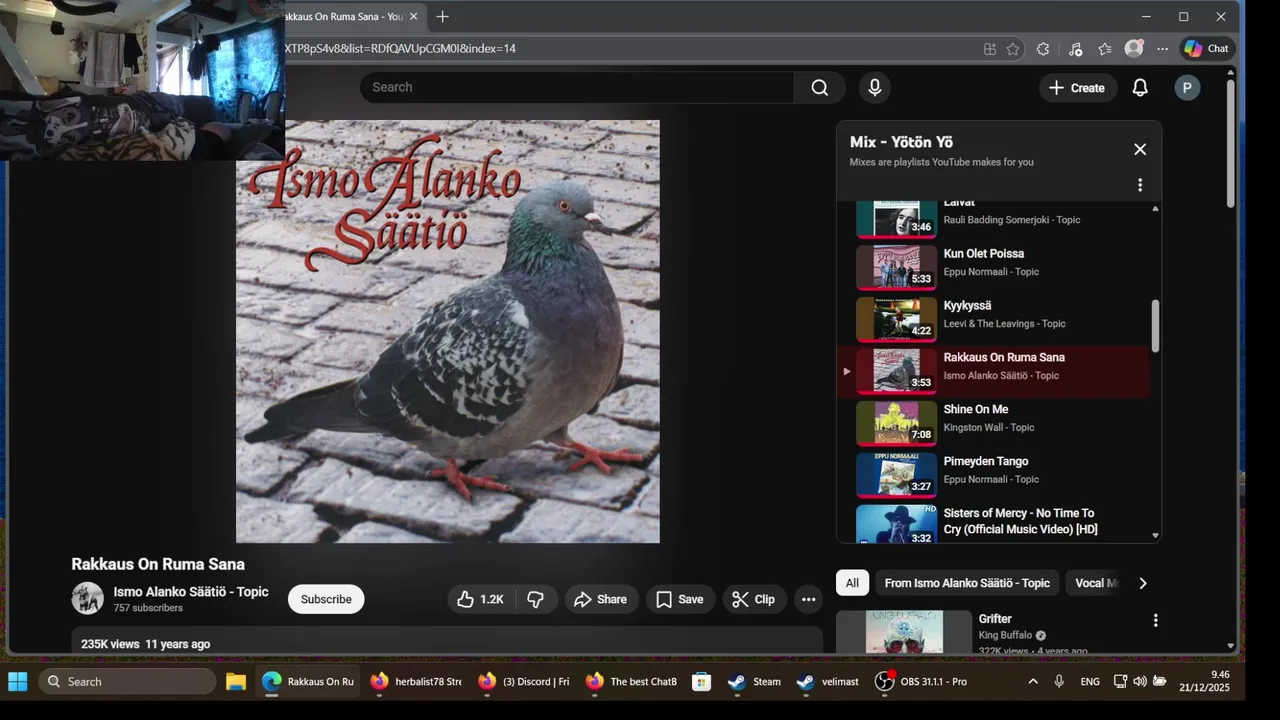Click the Shine On Me thumbnail
Image resolution: width=1280 pixels, height=720 pixels.
tap(896, 422)
